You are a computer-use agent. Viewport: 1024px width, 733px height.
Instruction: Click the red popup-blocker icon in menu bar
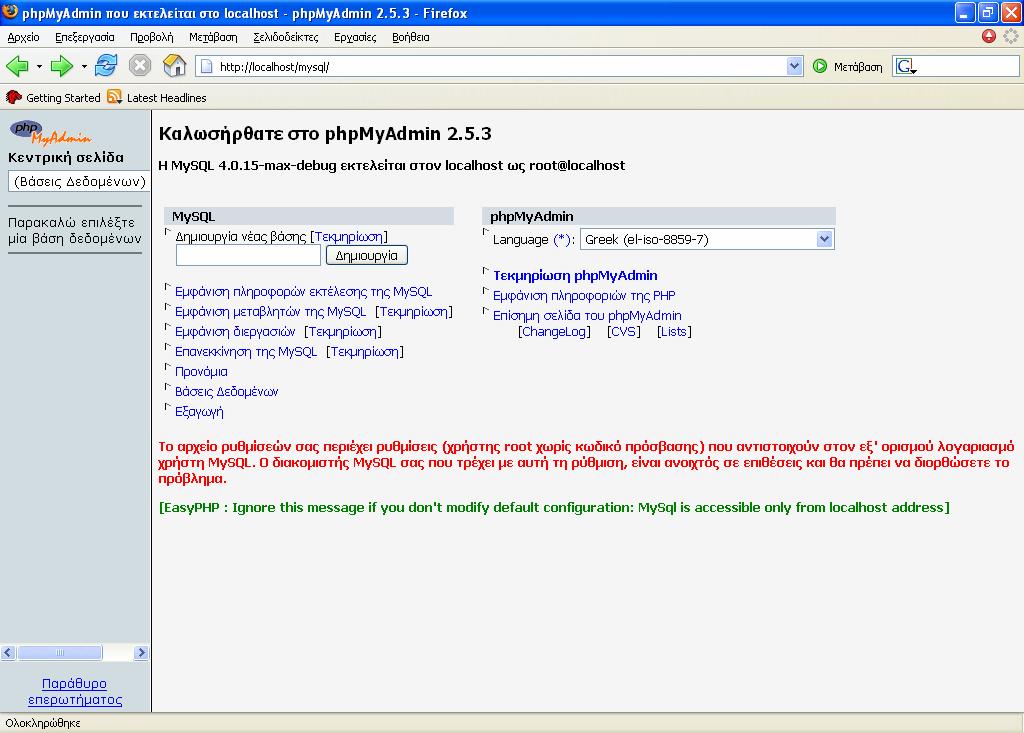tap(989, 37)
